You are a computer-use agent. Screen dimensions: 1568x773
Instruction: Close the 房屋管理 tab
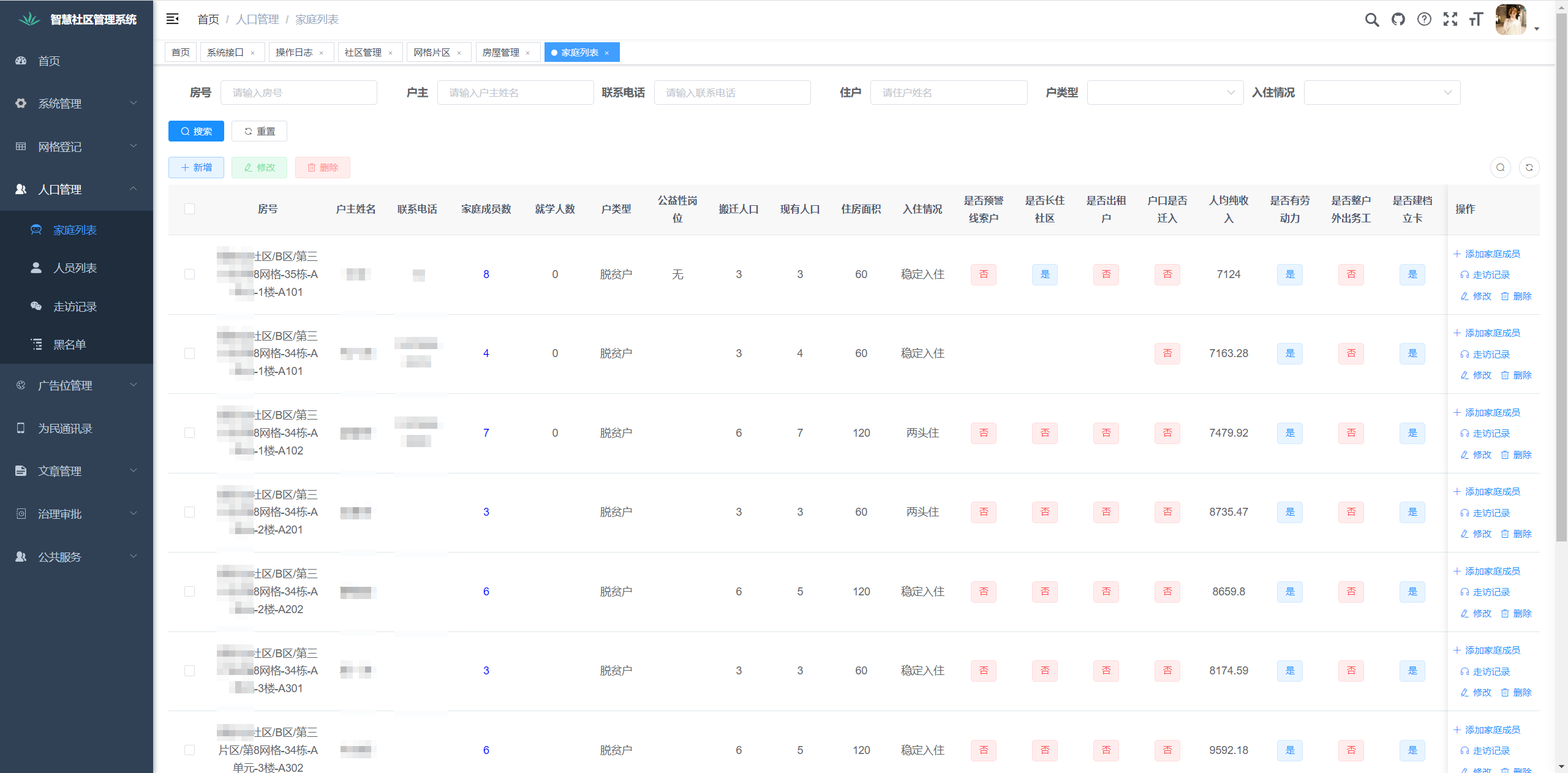(x=527, y=53)
